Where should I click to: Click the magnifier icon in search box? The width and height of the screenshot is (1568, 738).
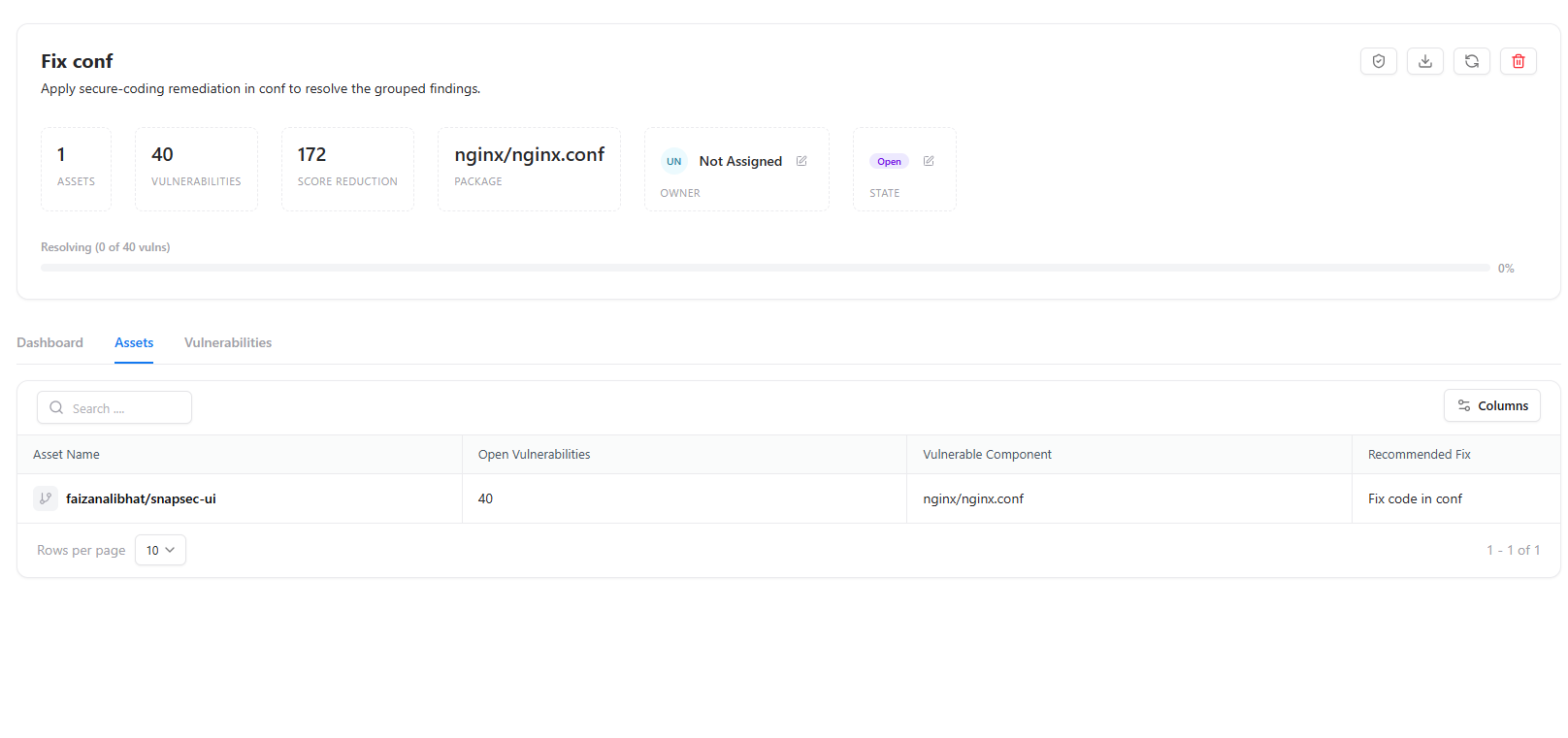point(56,408)
